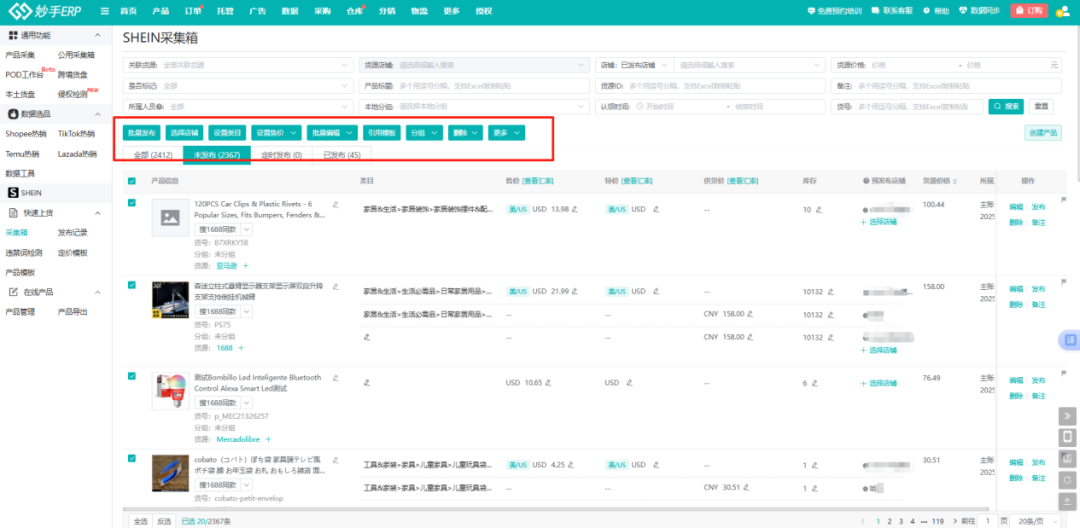Click the hamburger menu icon beside the logo
1080x528 pixels.
tap(106, 11)
